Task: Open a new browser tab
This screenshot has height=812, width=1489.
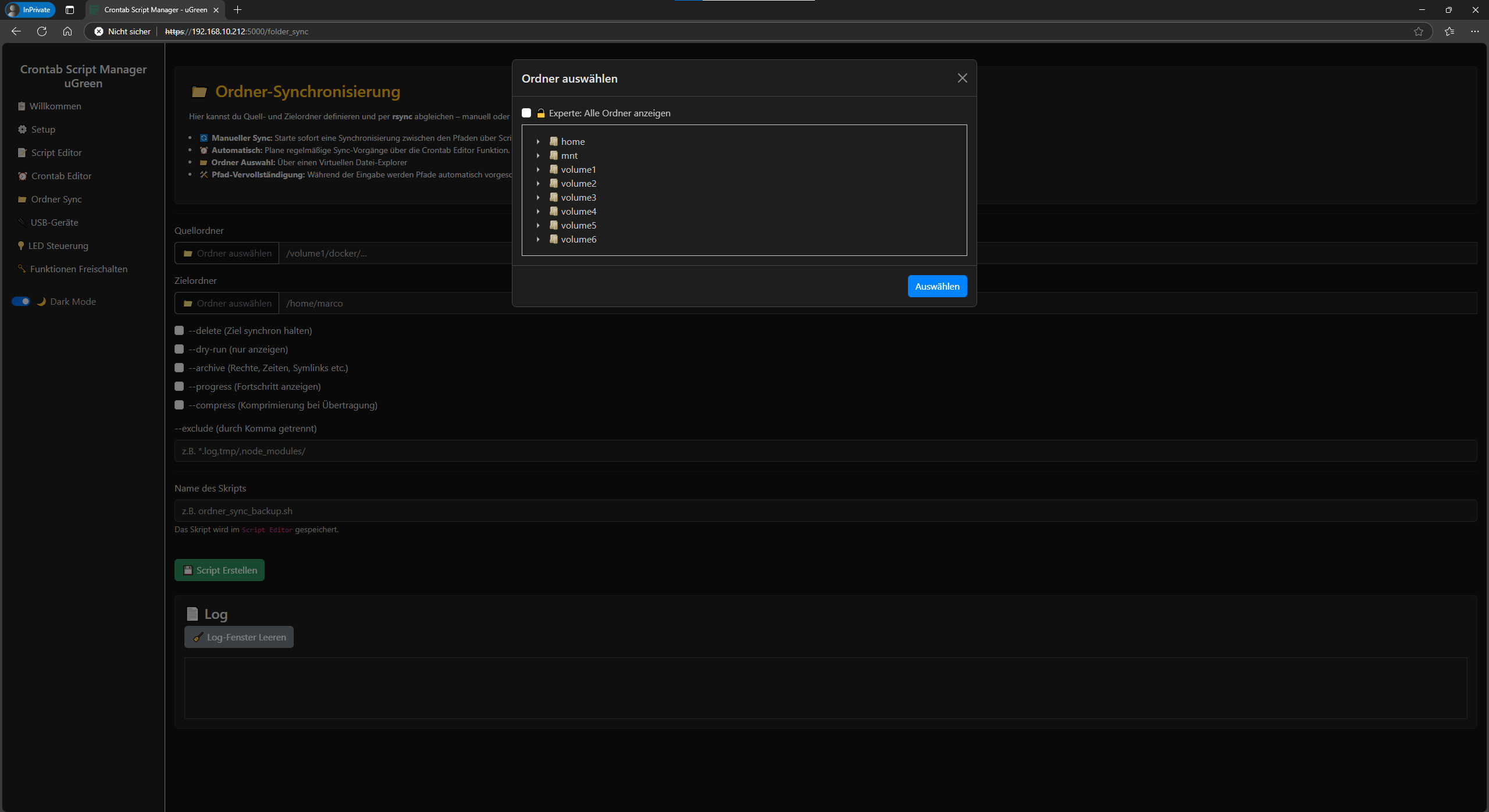Action: 237,10
